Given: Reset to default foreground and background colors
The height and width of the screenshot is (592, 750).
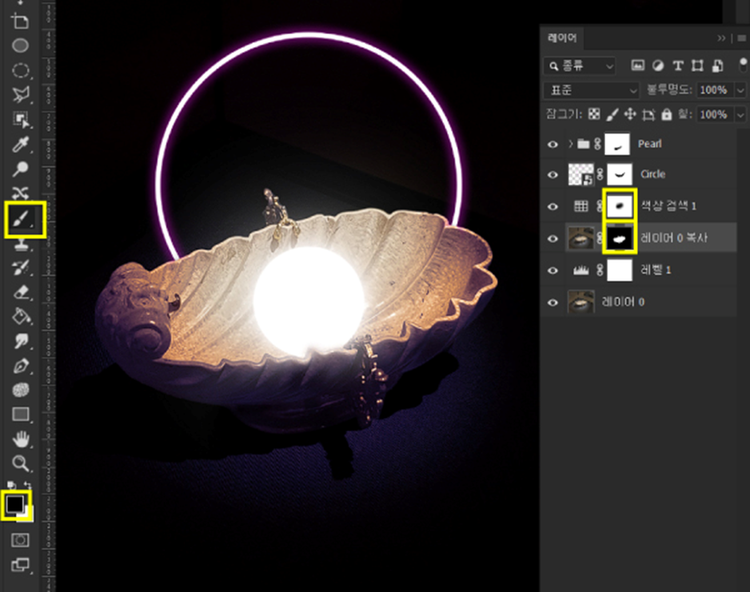Looking at the screenshot, I should click(11, 485).
